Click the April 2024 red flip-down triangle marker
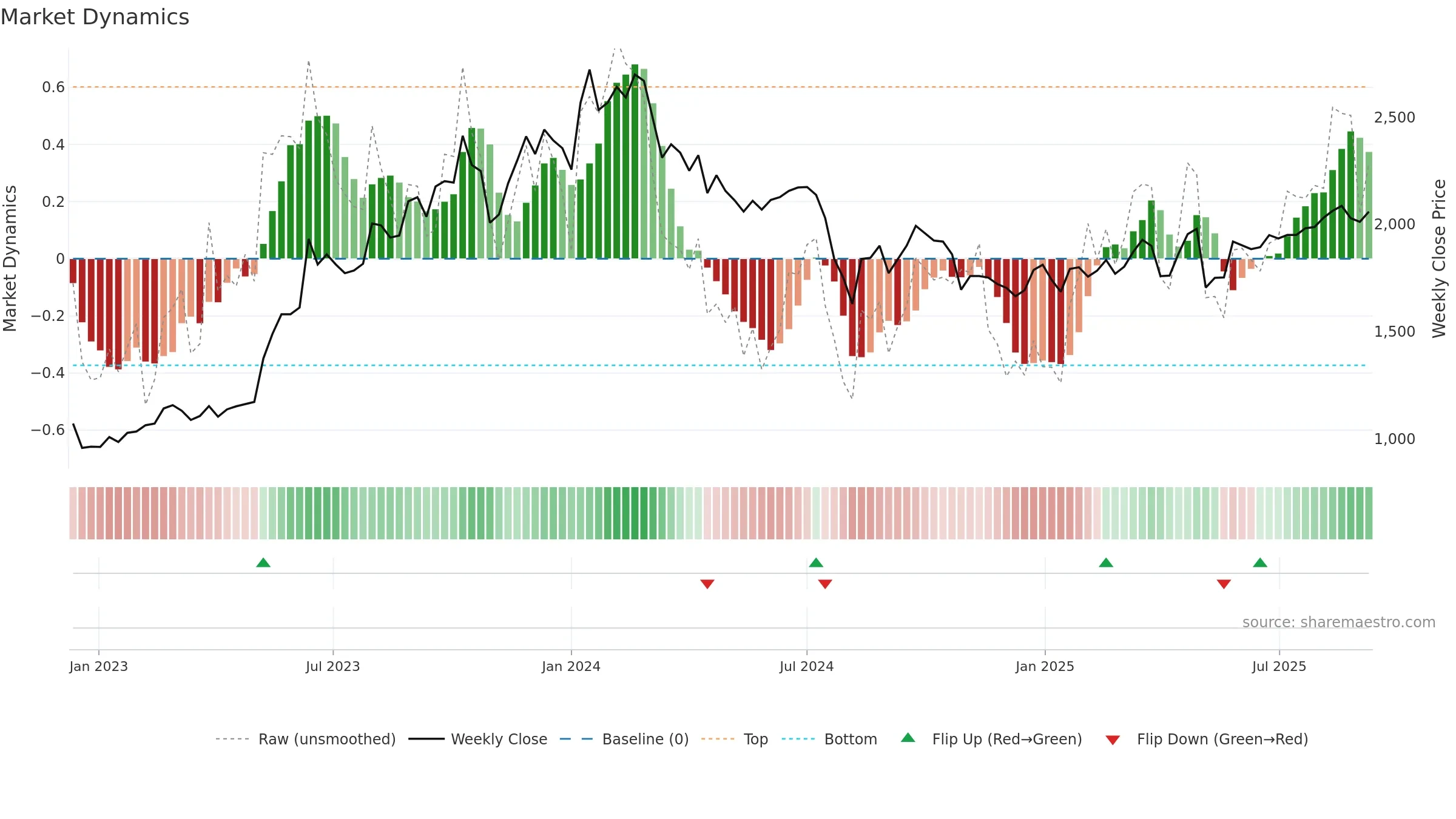Viewport: 1456px width, 819px height. point(707,584)
